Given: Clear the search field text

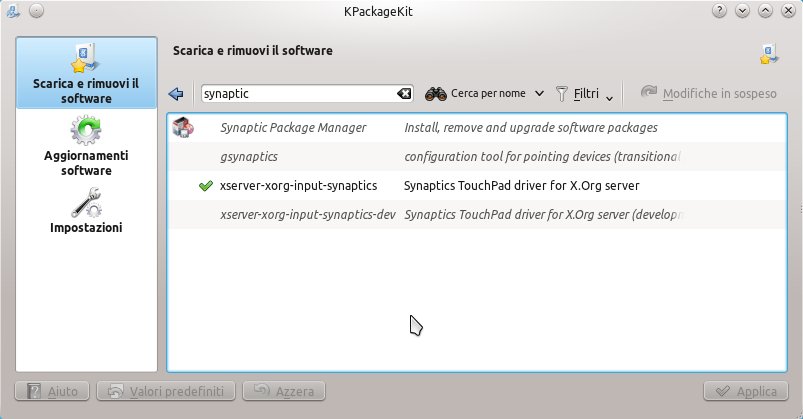Looking at the screenshot, I should pos(404,94).
